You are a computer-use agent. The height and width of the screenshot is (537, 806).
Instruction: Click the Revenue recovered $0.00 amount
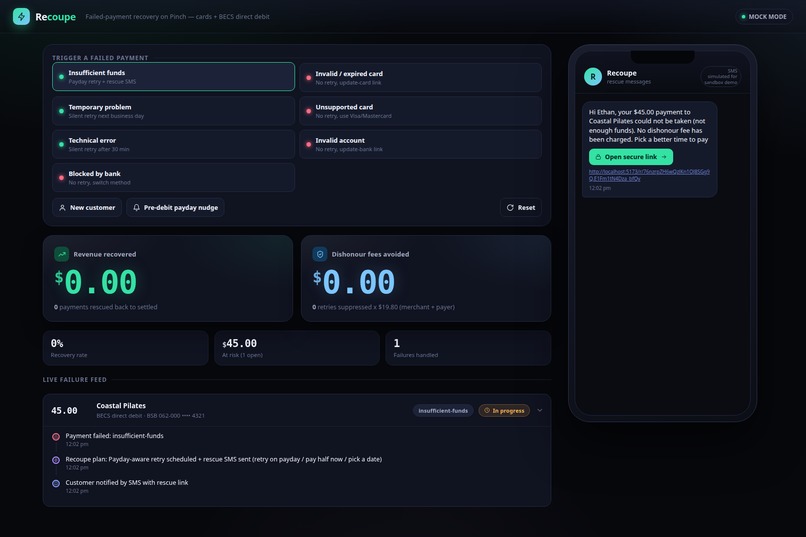96,282
